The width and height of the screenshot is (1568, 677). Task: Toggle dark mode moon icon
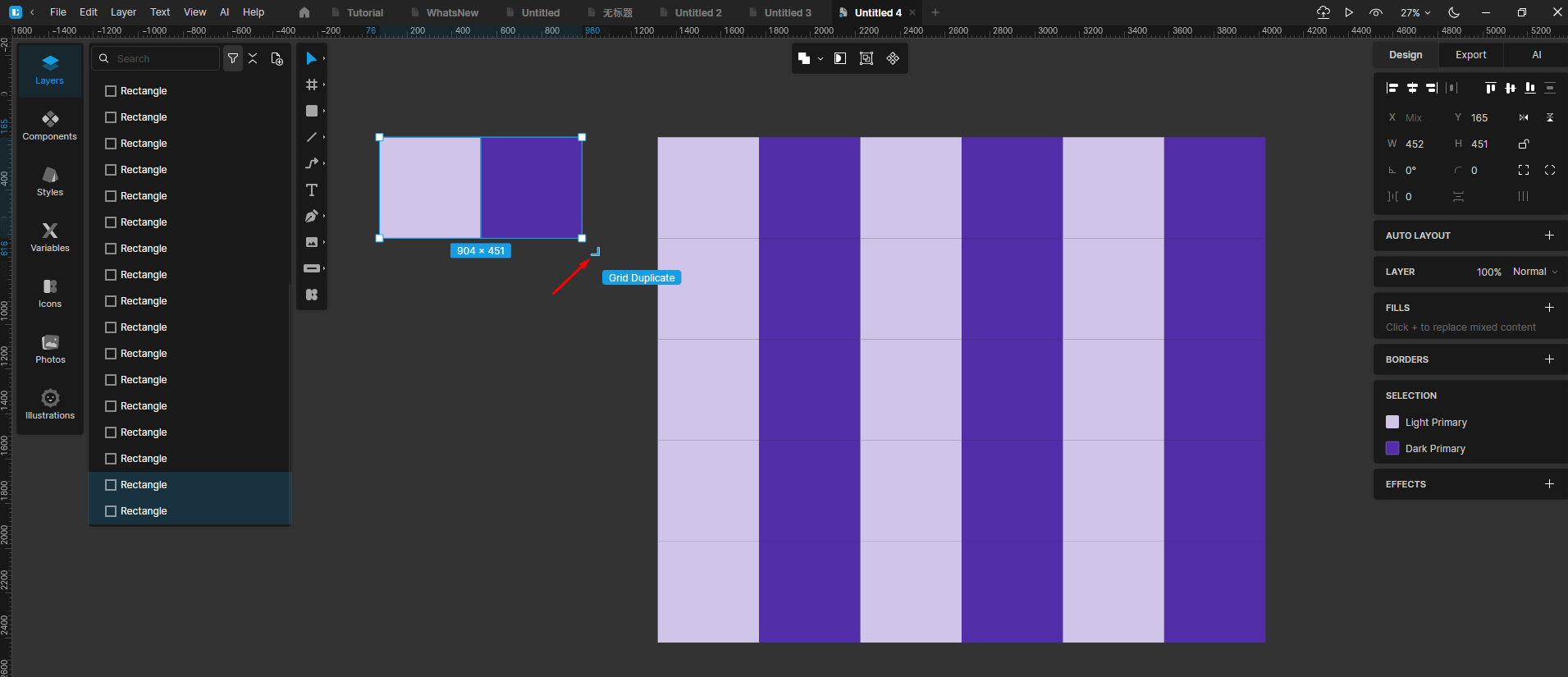pos(1454,12)
